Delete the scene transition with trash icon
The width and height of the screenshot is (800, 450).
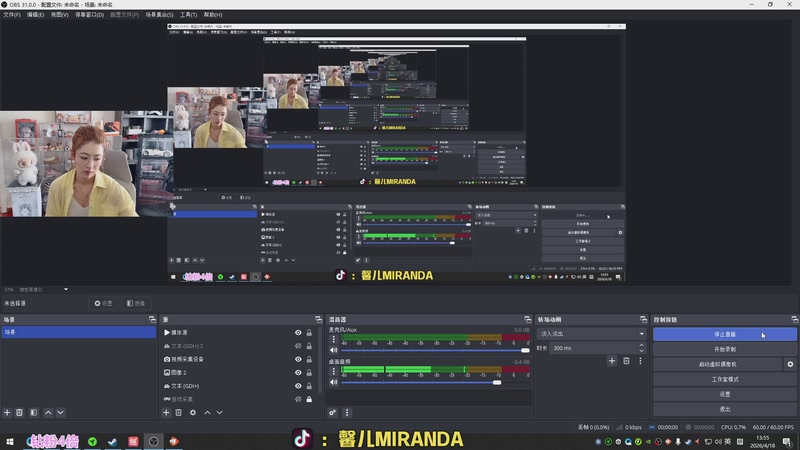click(x=626, y=361)
